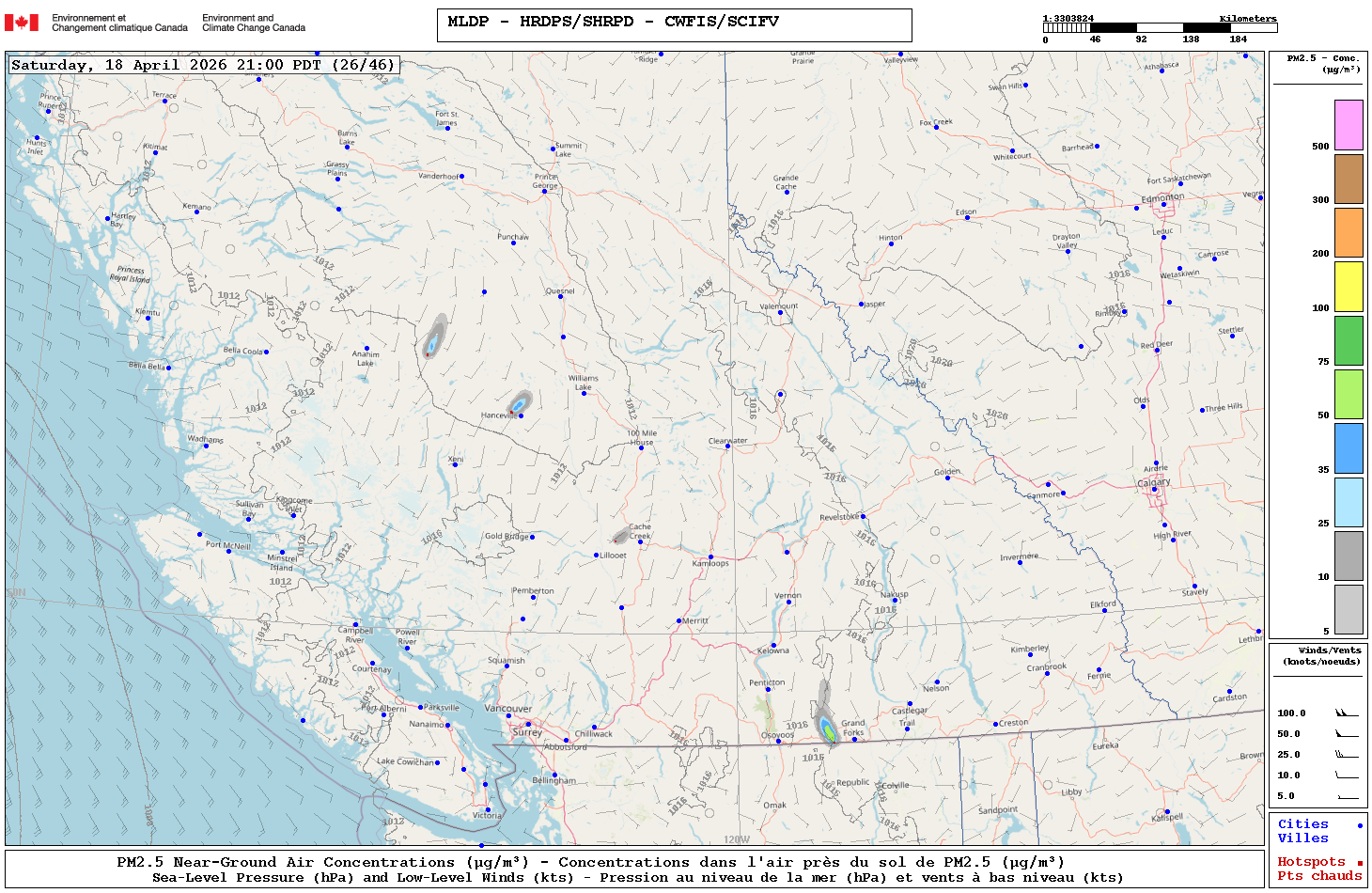Click the smoke plume near Grand Forks
1372x893 pixels.
pos(826,726)
